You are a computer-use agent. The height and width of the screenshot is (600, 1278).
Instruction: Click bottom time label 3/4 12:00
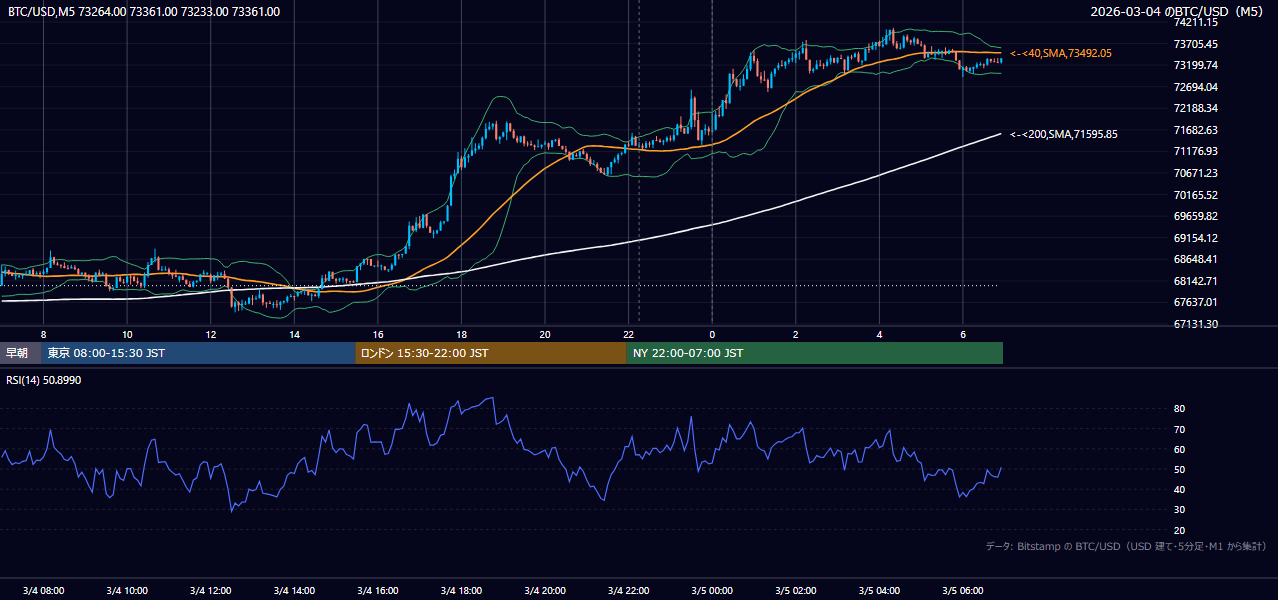coord(210,591)
